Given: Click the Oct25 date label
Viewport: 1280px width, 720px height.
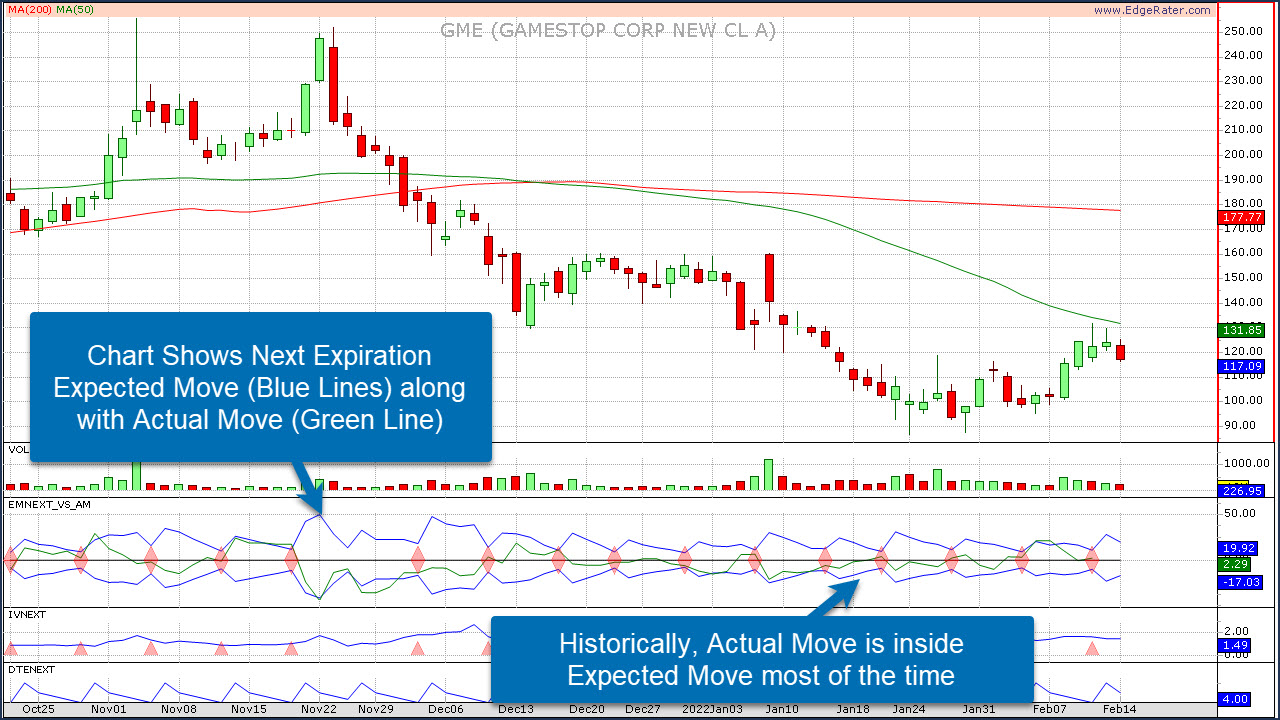Looking at the screenshot, I should click(38, 709).
